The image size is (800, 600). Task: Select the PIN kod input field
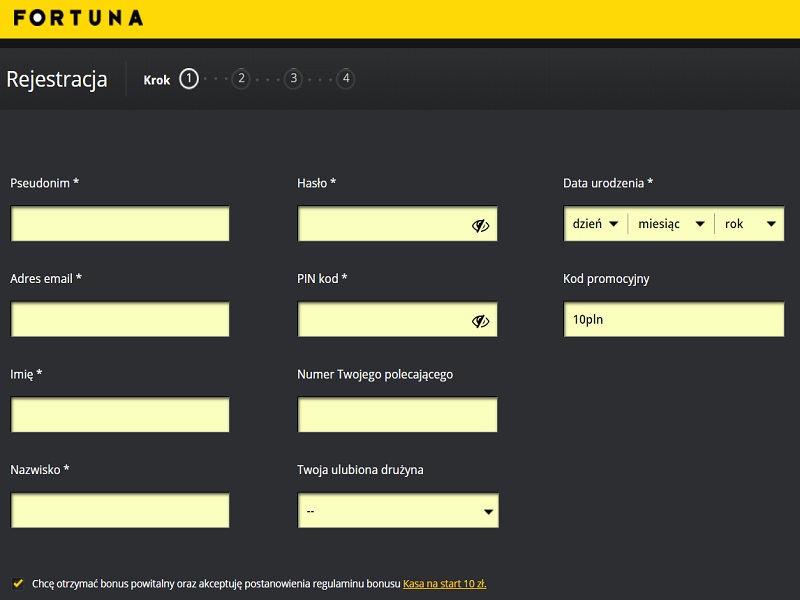tap(397, 319)
